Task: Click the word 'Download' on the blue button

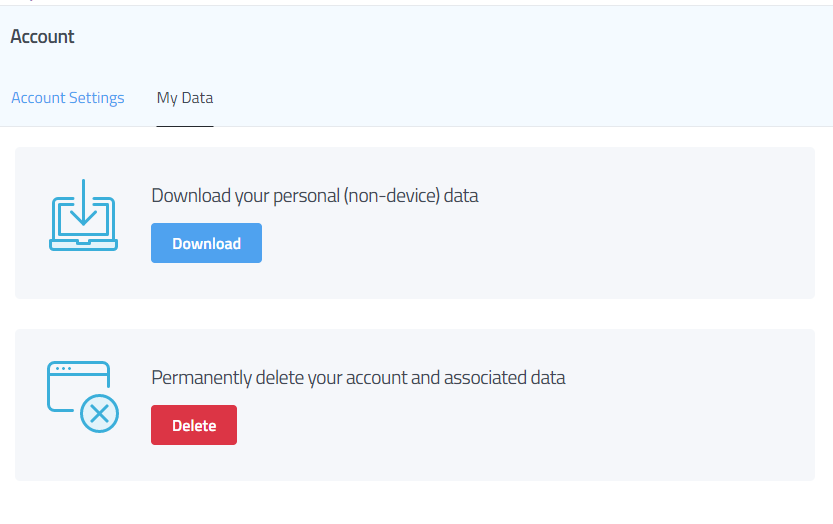Action: click(x=206, y=243)
